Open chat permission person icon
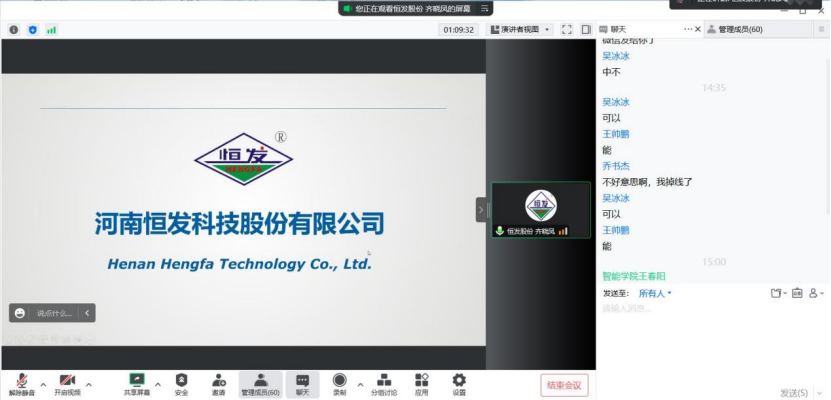The height and width of the screenshot is (400, 831). (816, 293)
